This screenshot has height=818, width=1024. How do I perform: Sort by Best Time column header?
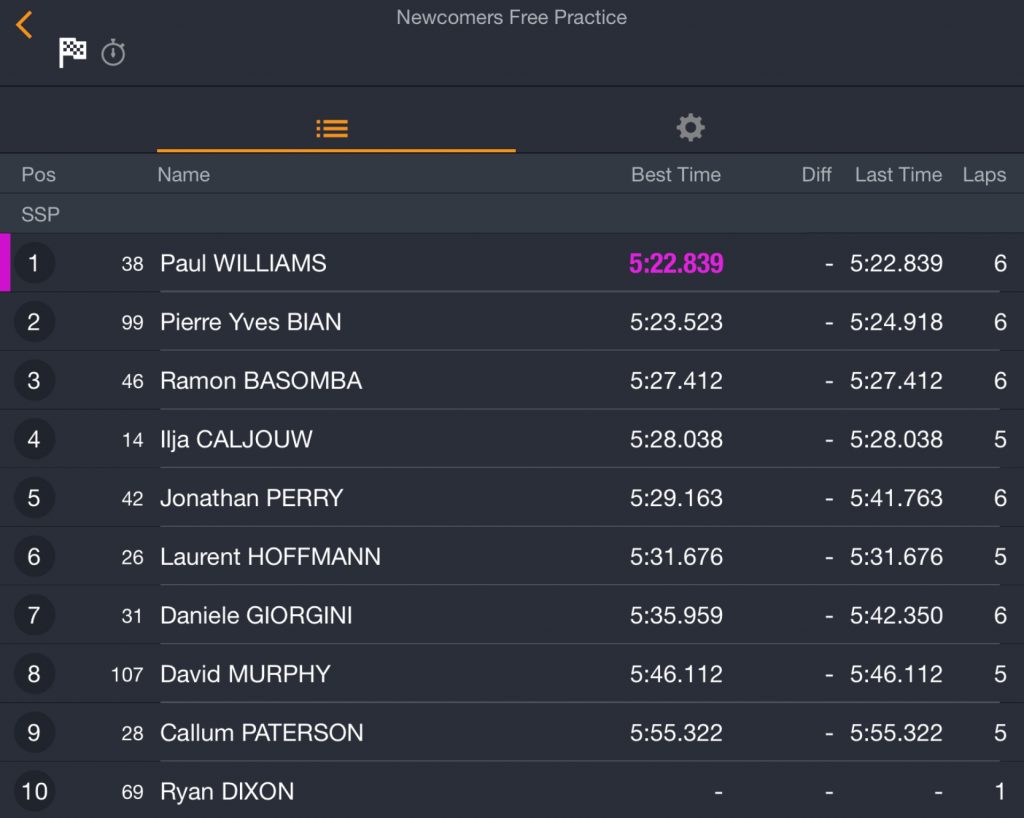point(676,174)
